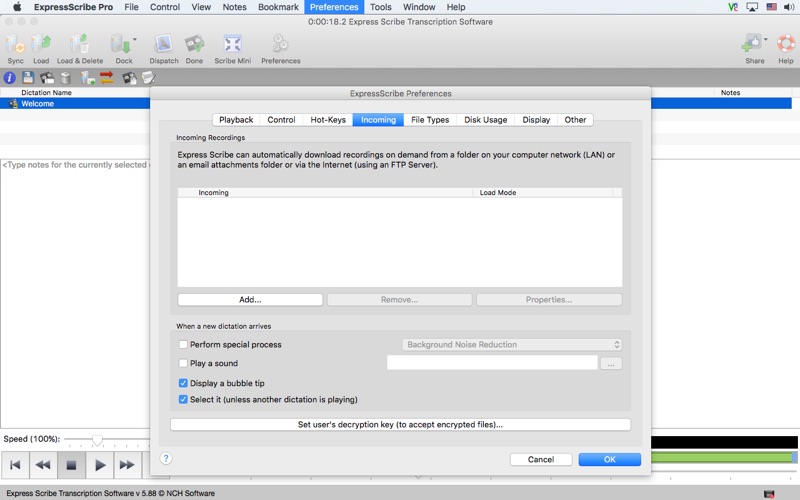Viewport: 800px width, 500px height.
Task: Click the question mark help button in dialog
Action: coord(166,458)
